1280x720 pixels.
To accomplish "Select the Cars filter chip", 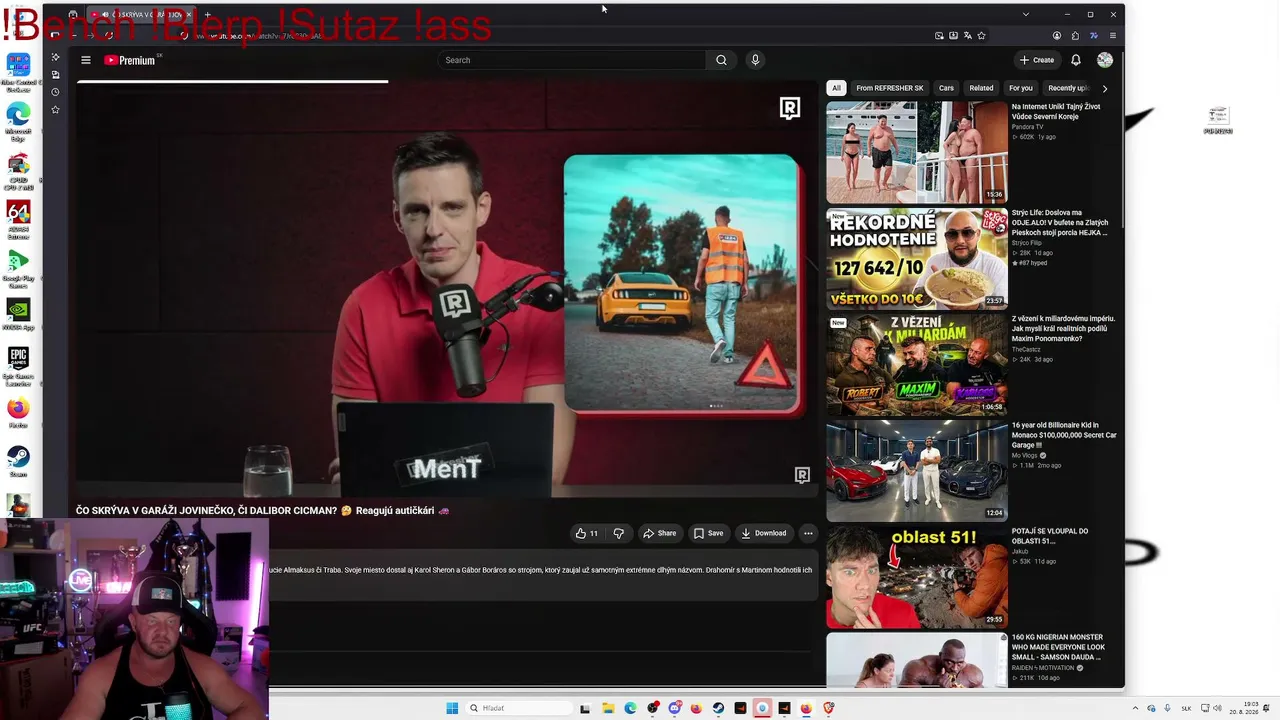I will [946, 88].
